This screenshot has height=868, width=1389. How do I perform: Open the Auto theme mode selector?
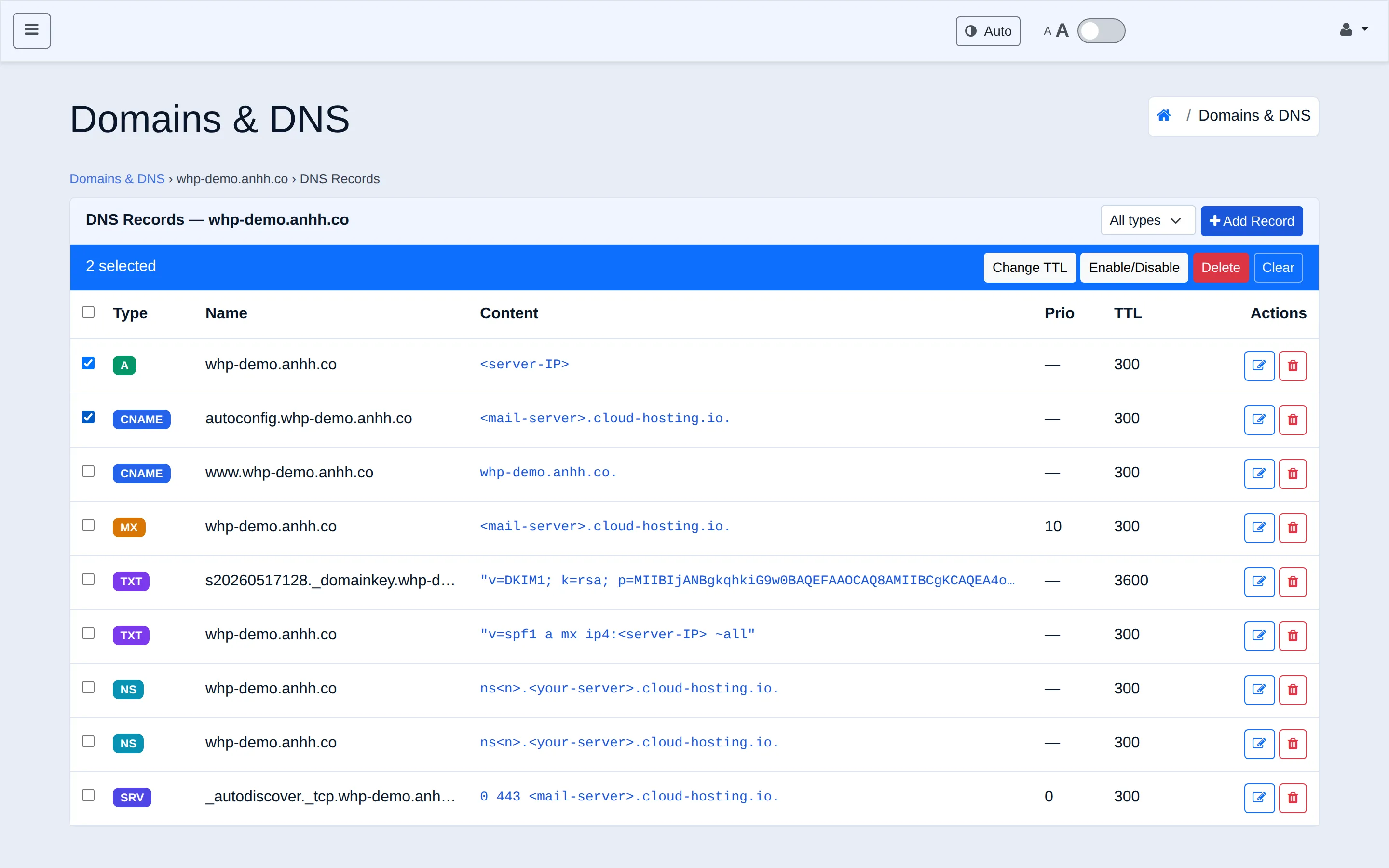[x=988, y=31]
